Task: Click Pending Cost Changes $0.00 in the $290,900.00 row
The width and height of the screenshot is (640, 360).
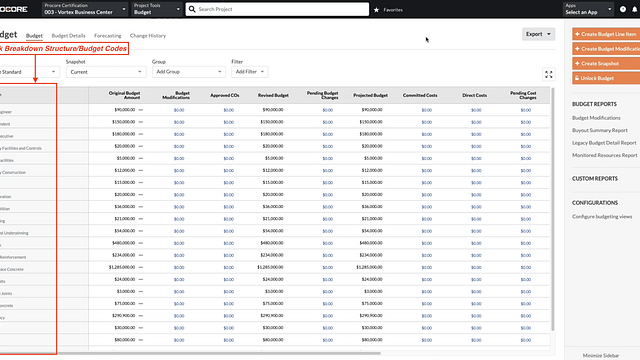Action: [526, 316]
